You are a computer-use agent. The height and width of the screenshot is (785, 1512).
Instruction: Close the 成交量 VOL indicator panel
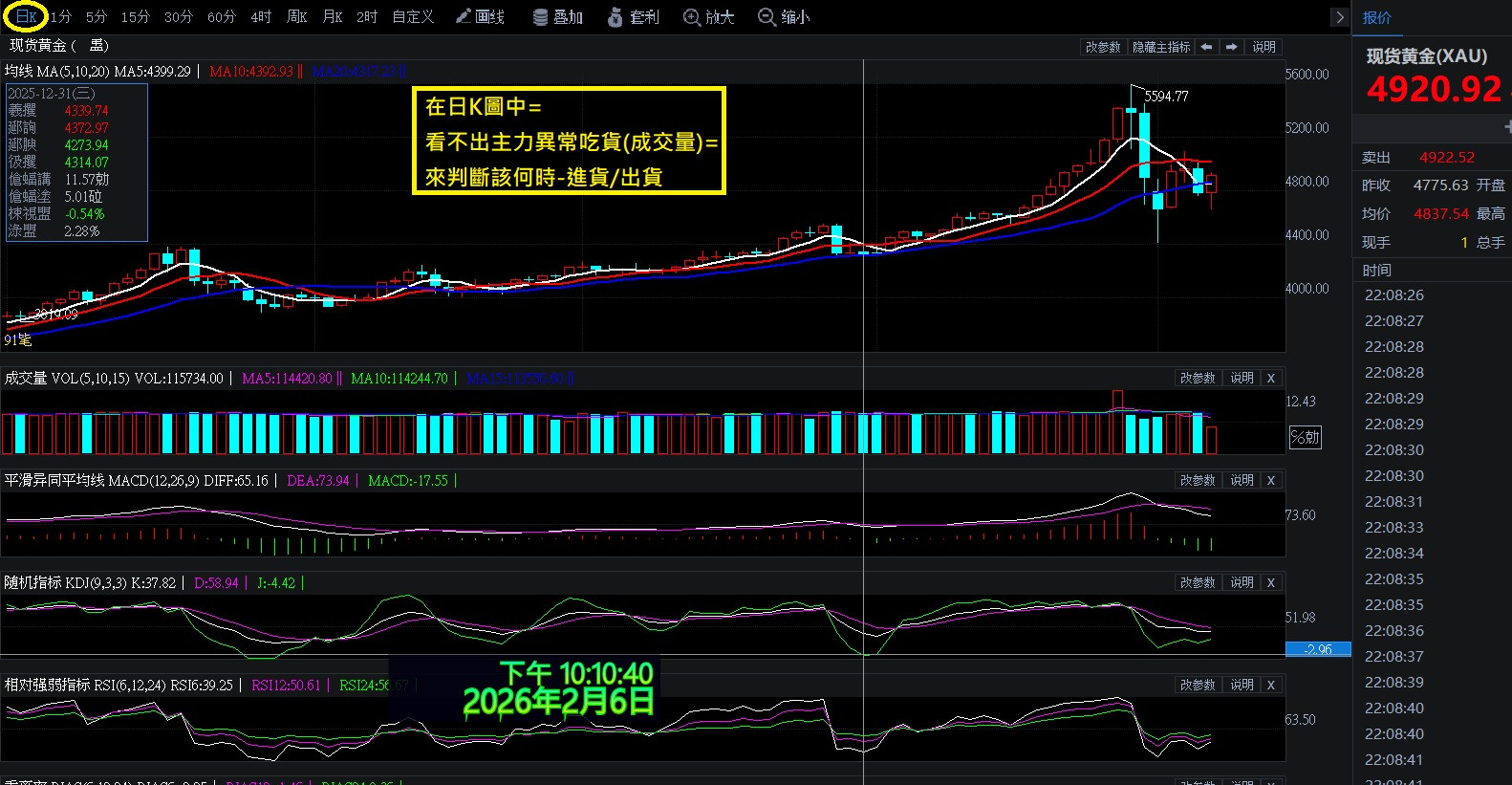click(1271, 379)
